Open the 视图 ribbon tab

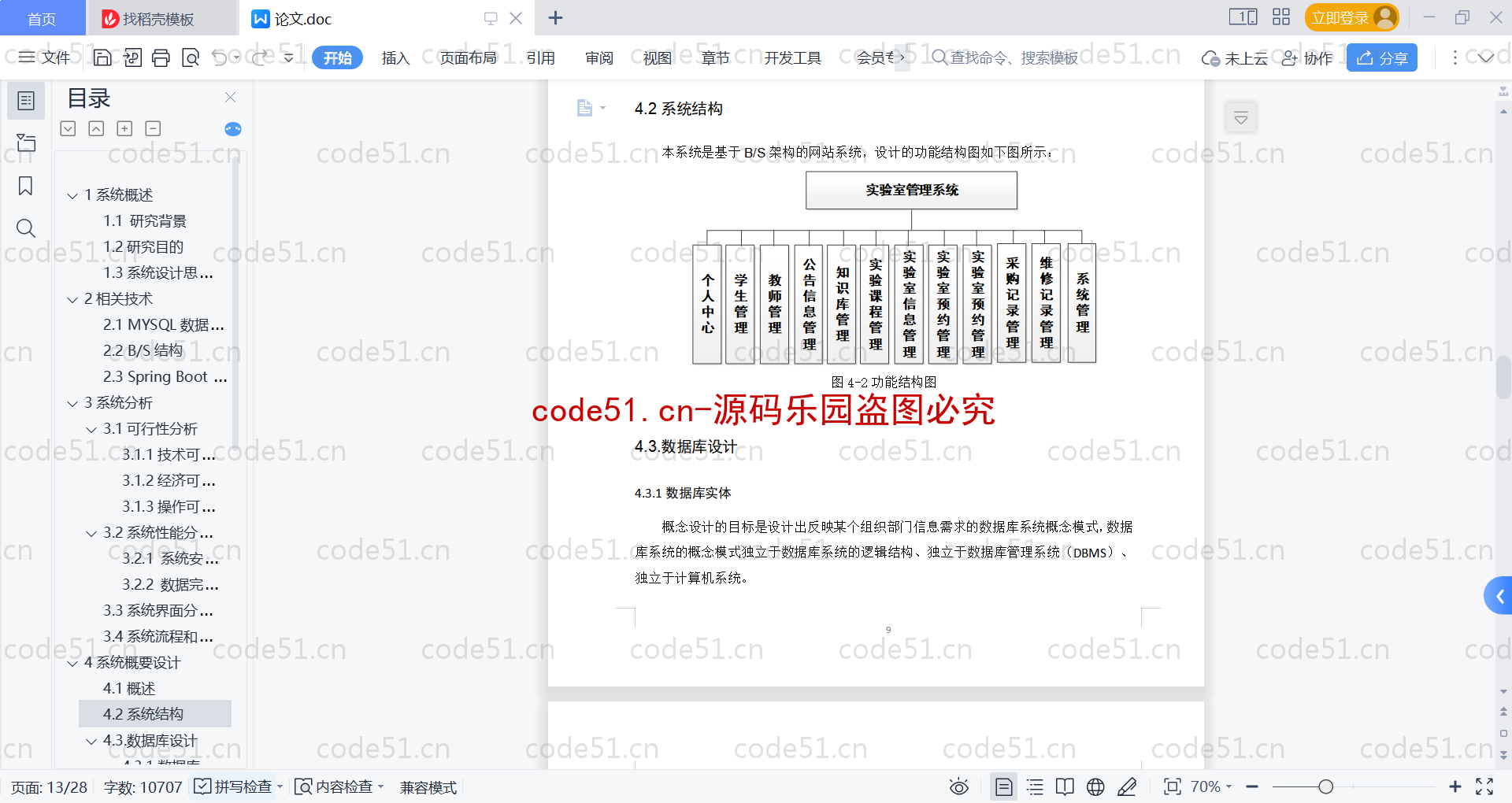pos(658,57)
